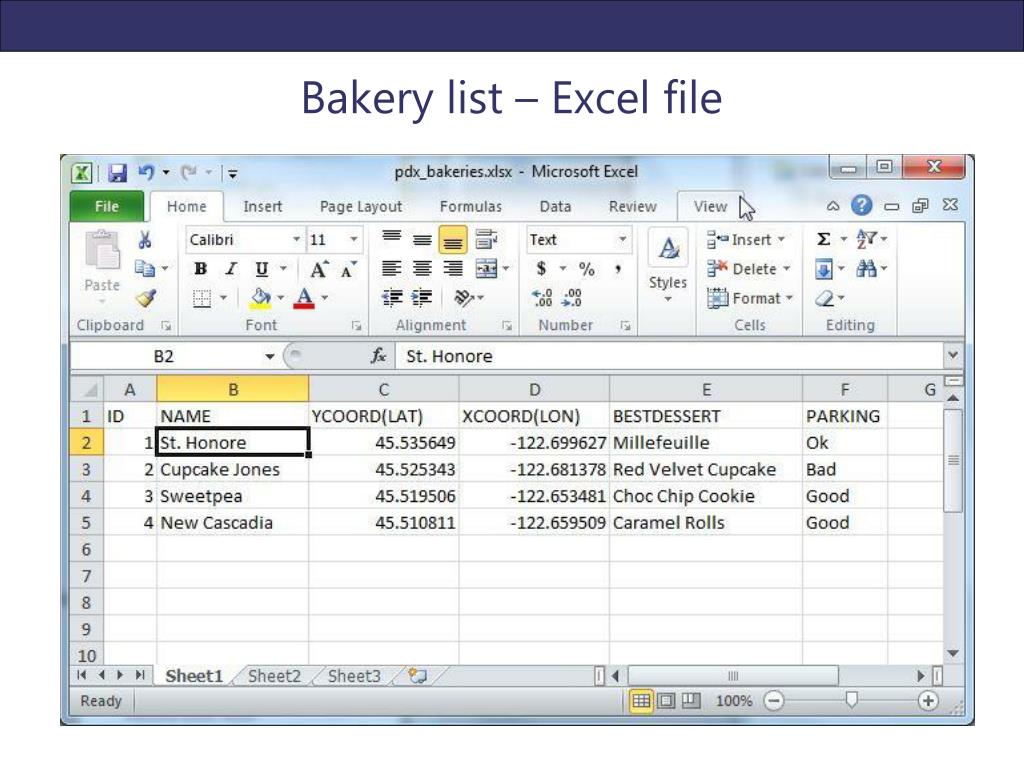Apply the Accounting dollar format

pos(541,268)
